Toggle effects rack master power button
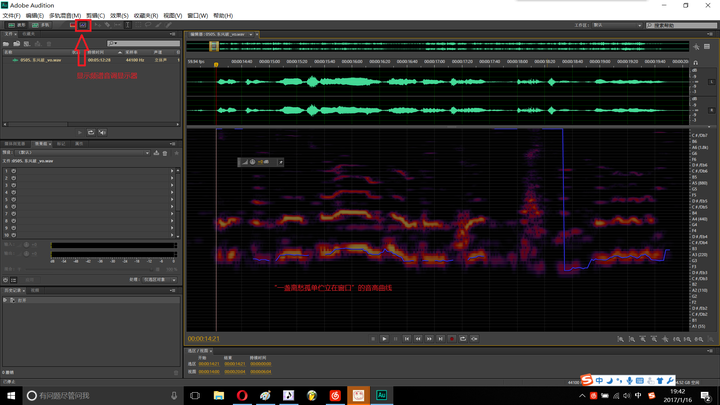Image resolution: width=720 pixels, height=405 pixels. point(6,280)
